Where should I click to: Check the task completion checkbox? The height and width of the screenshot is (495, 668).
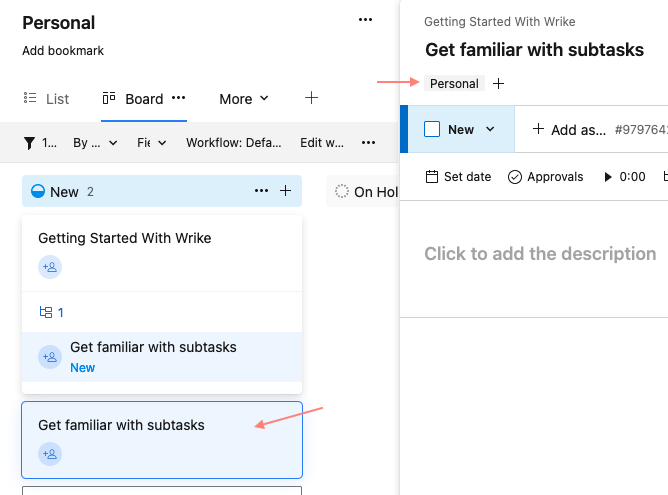click(x=432, y=129)
